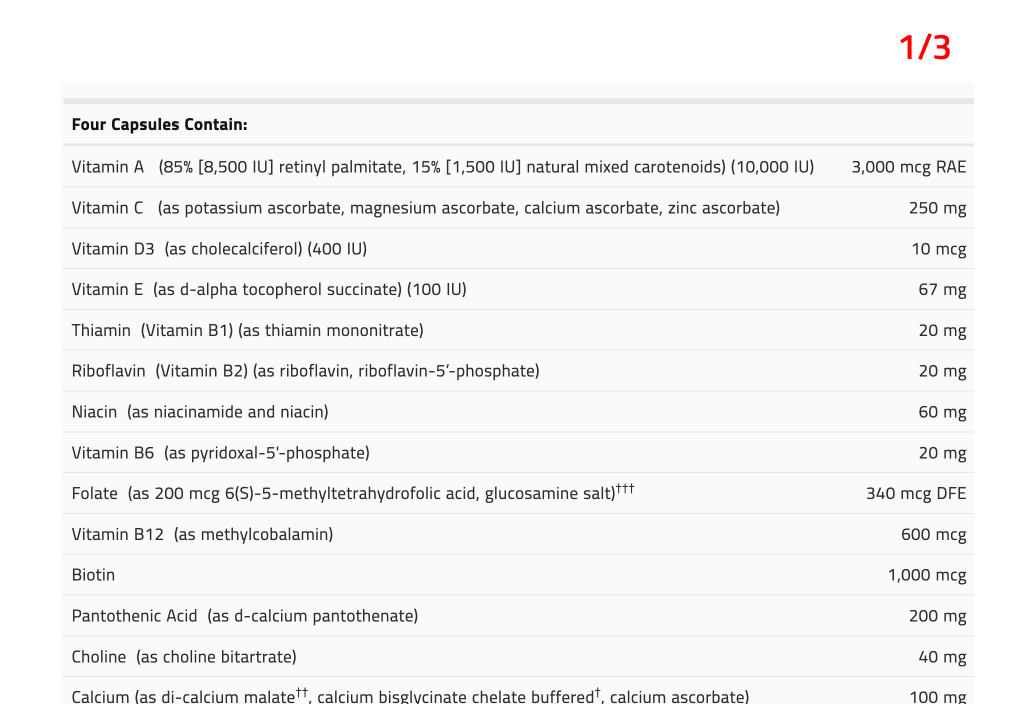Click the "340 mcg DFE" value
Screen dimensions: 1035x704
pos(916,494)
